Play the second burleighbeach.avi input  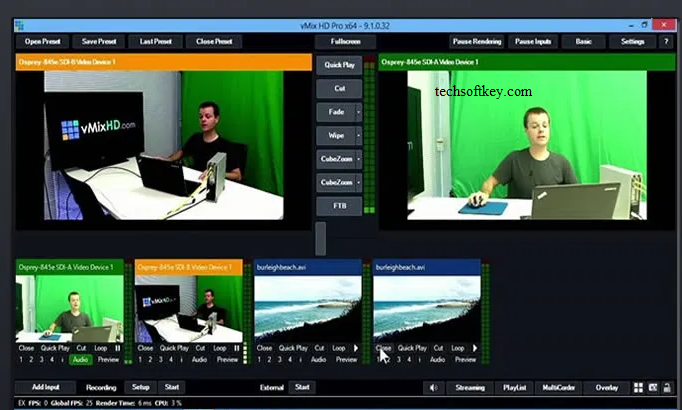pos(475,348)
